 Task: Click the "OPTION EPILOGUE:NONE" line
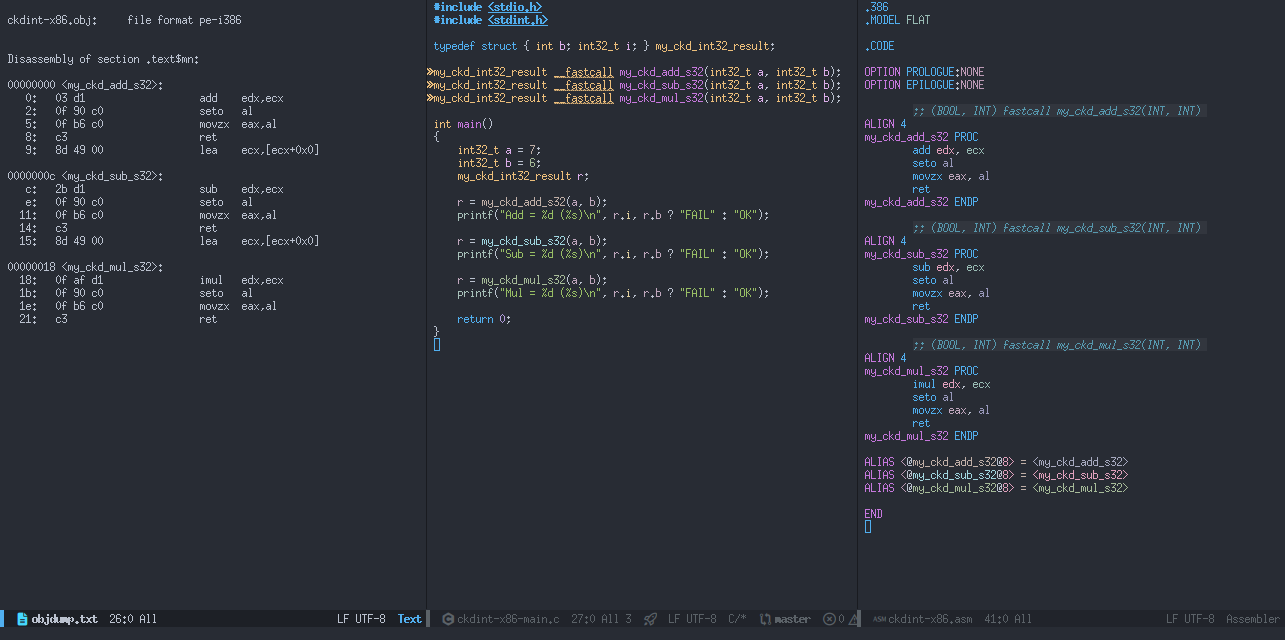924,85
